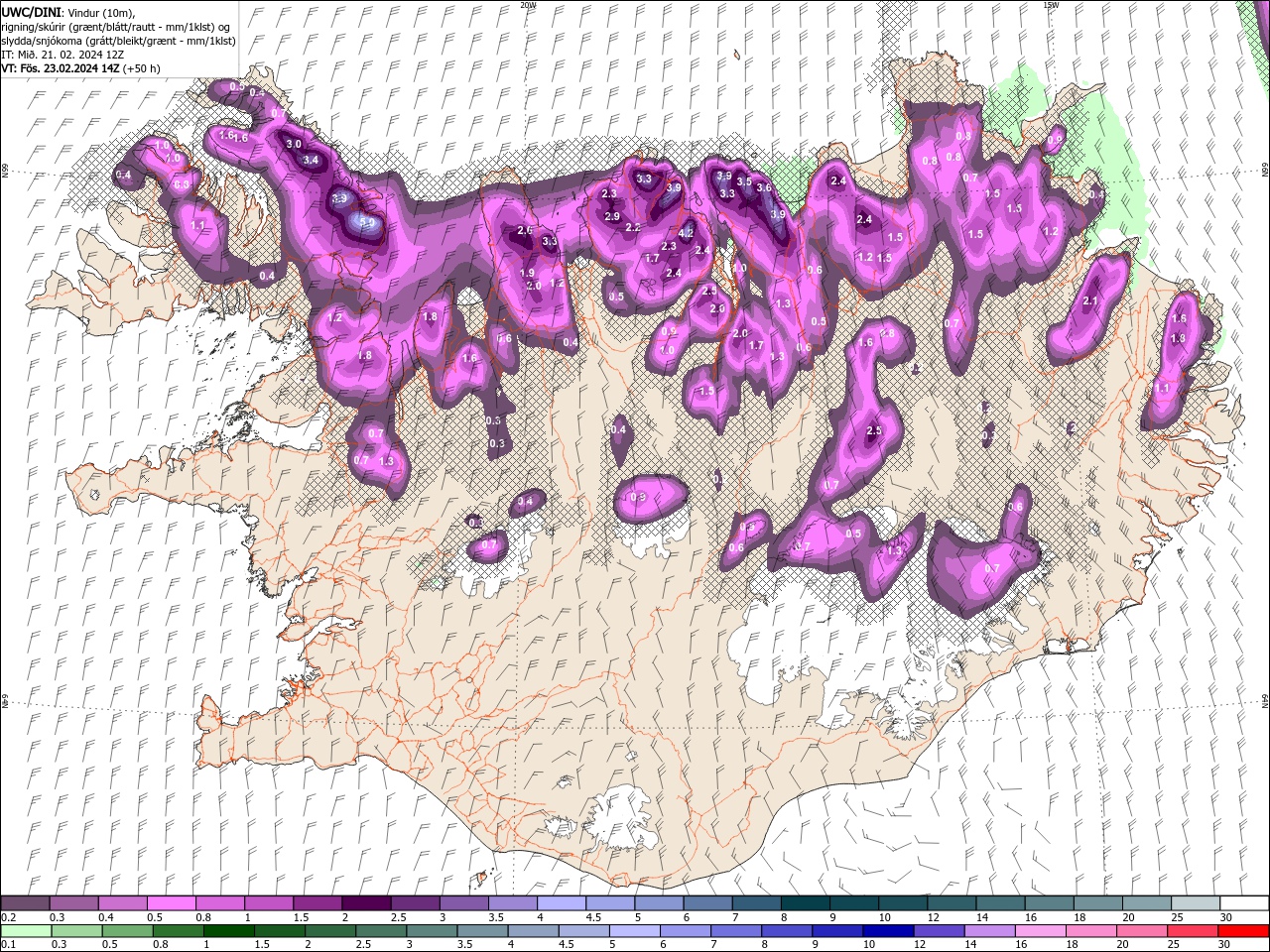Click the '3.0' snowfall value in the Westfjords
The height and width of the screenshot is (952, 1270).
(294, 144)
